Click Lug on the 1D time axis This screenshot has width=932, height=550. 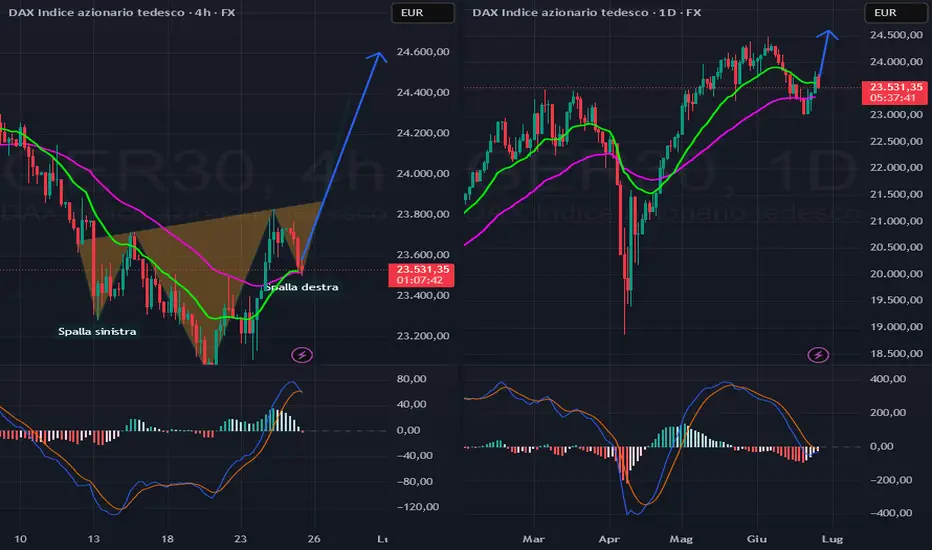point(832,539)
